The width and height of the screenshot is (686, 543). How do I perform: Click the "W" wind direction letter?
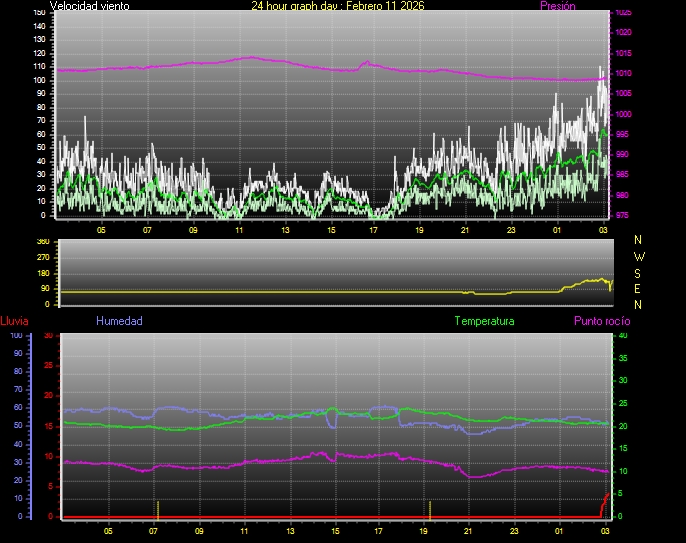point(639,256)
